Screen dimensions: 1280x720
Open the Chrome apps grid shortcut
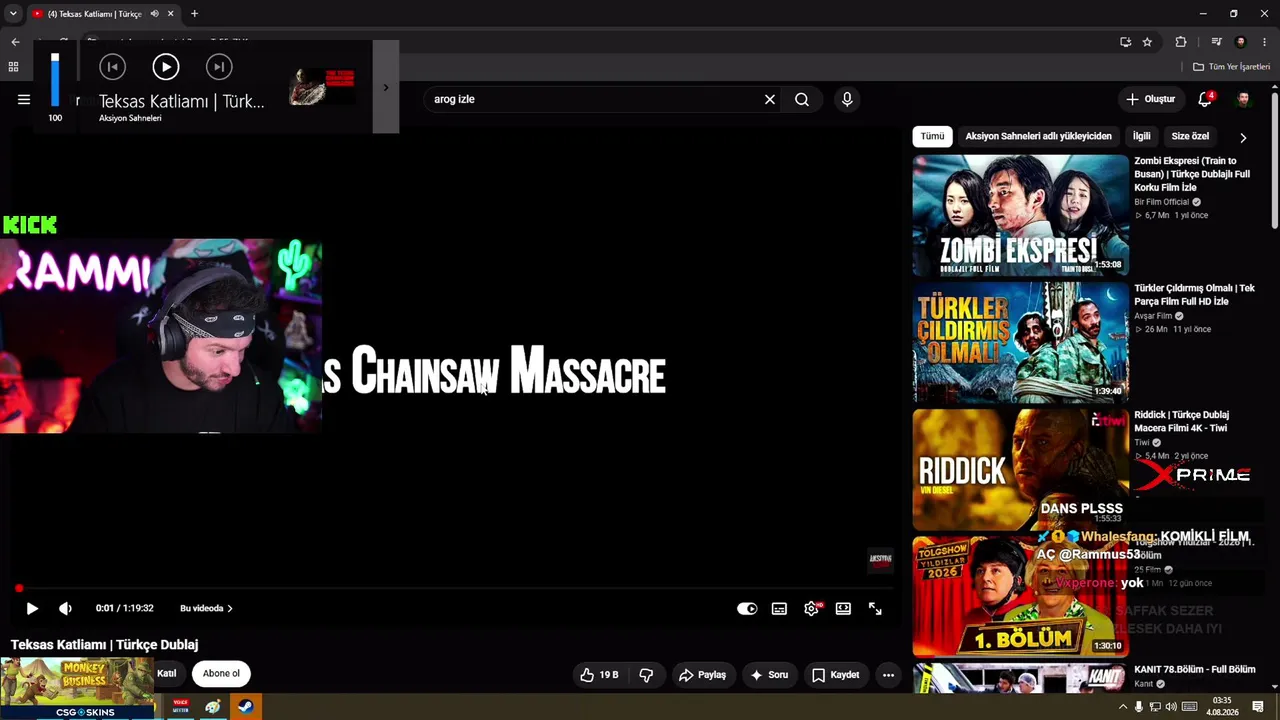[13, 67]
